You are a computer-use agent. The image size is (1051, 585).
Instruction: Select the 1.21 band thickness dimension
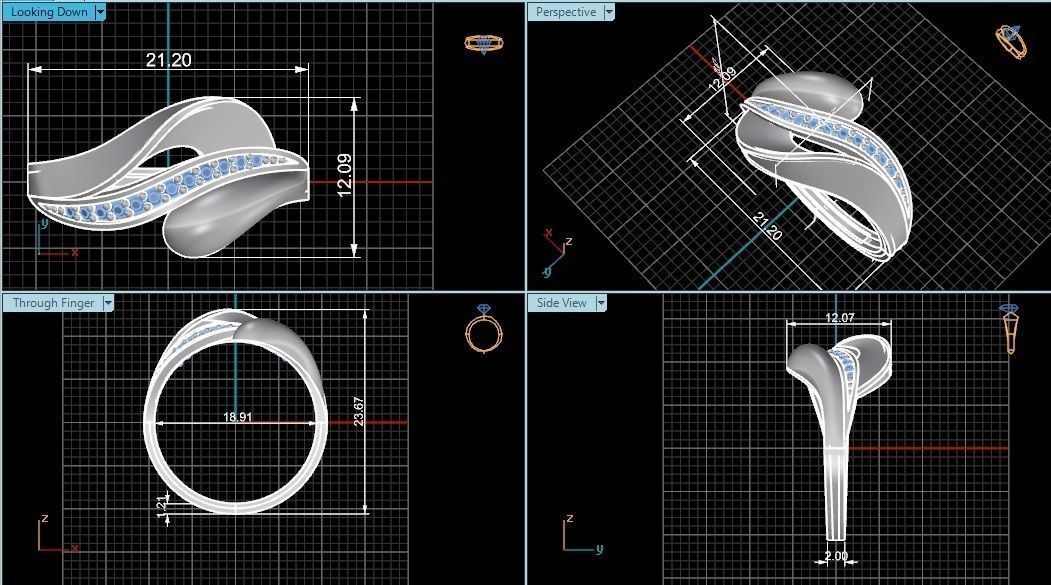pyautogui.click(x=161, y=507)
